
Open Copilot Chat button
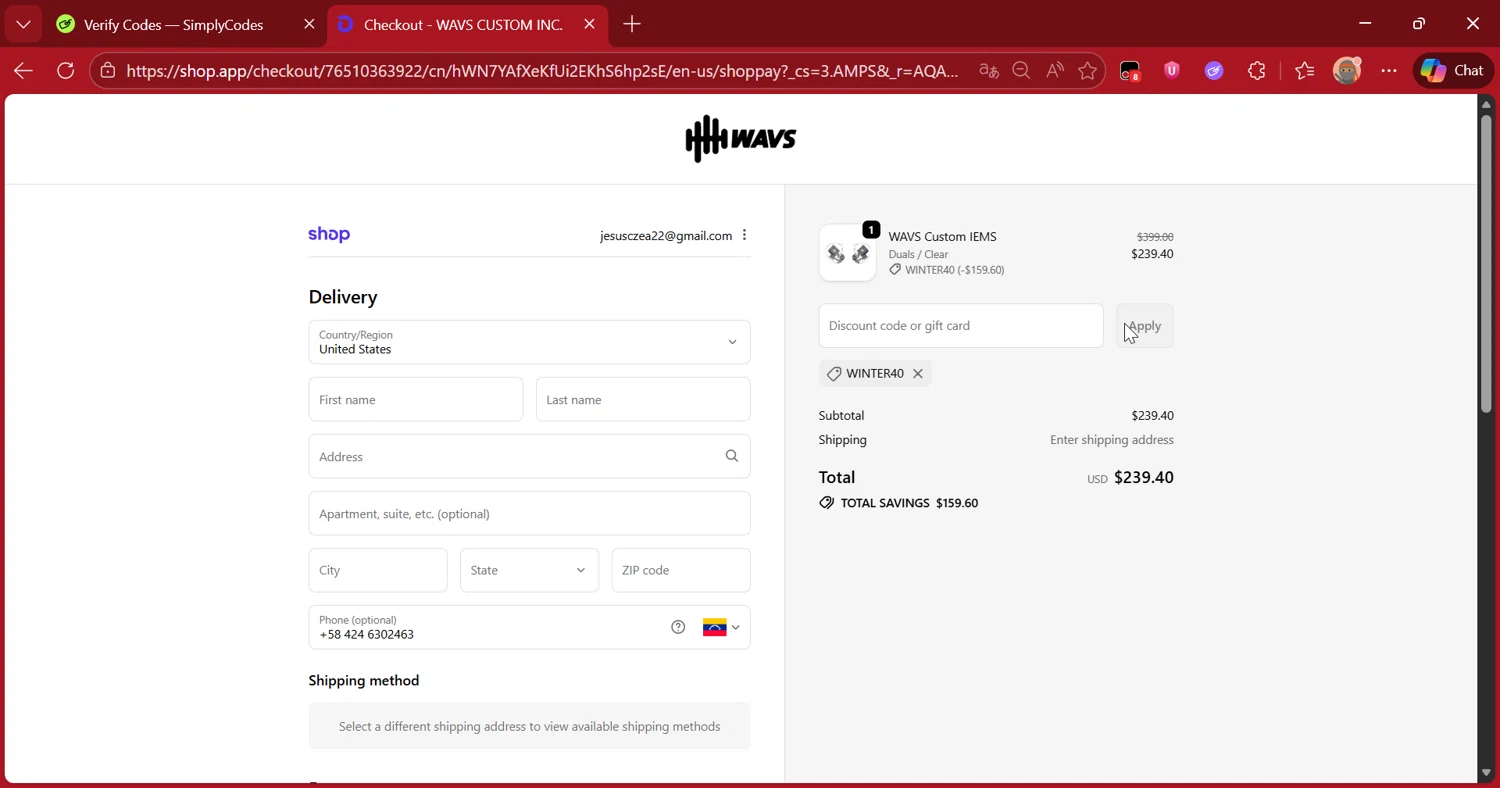click(x=1453, y=70)
